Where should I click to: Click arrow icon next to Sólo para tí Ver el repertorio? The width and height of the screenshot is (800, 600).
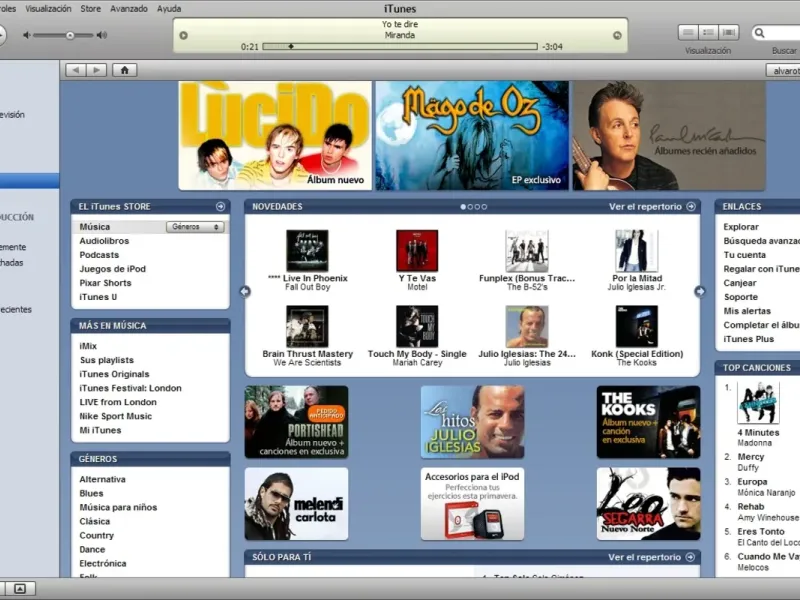click(690, 557)
